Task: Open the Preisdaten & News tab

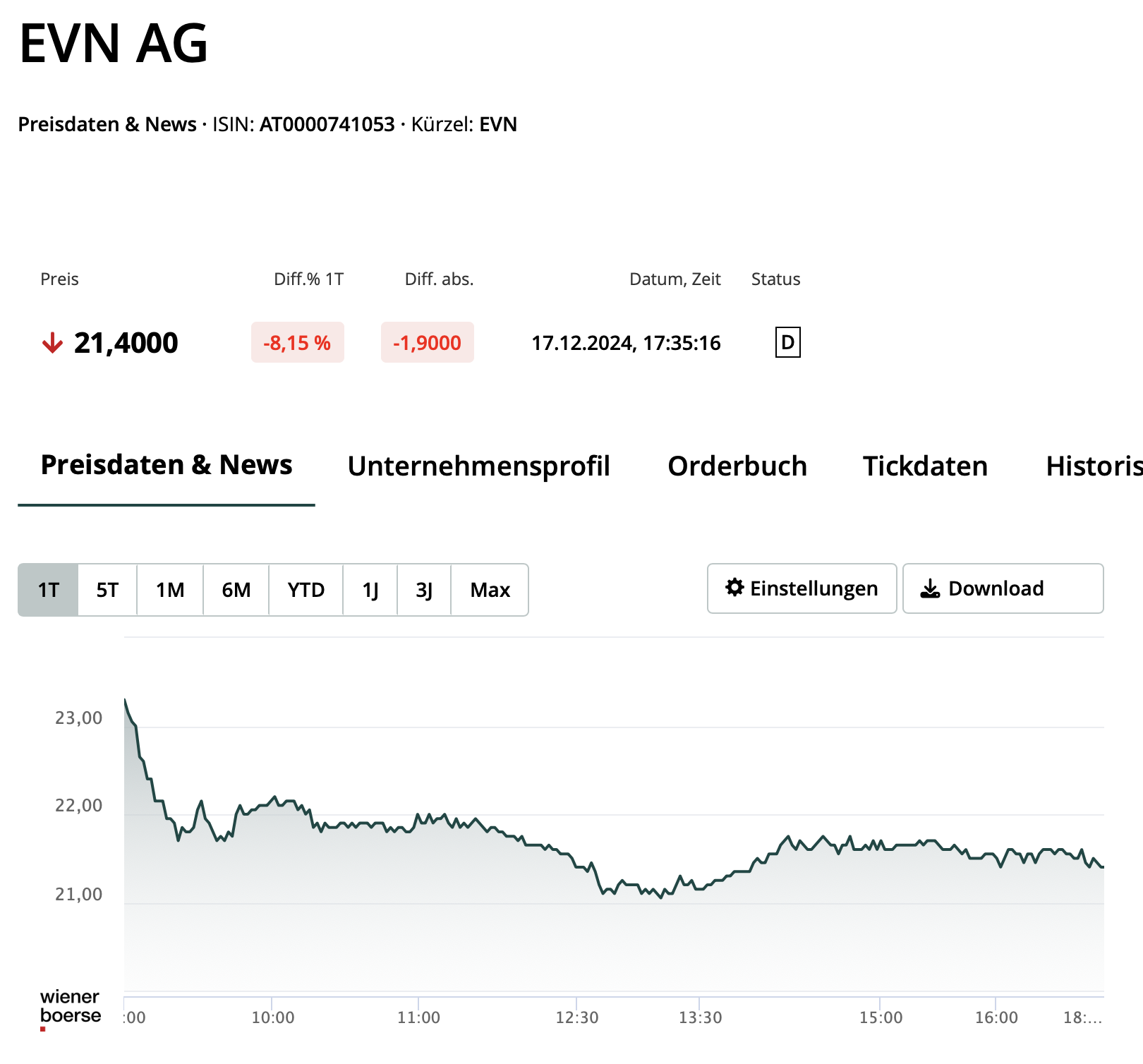Action: tap(167, 465)
